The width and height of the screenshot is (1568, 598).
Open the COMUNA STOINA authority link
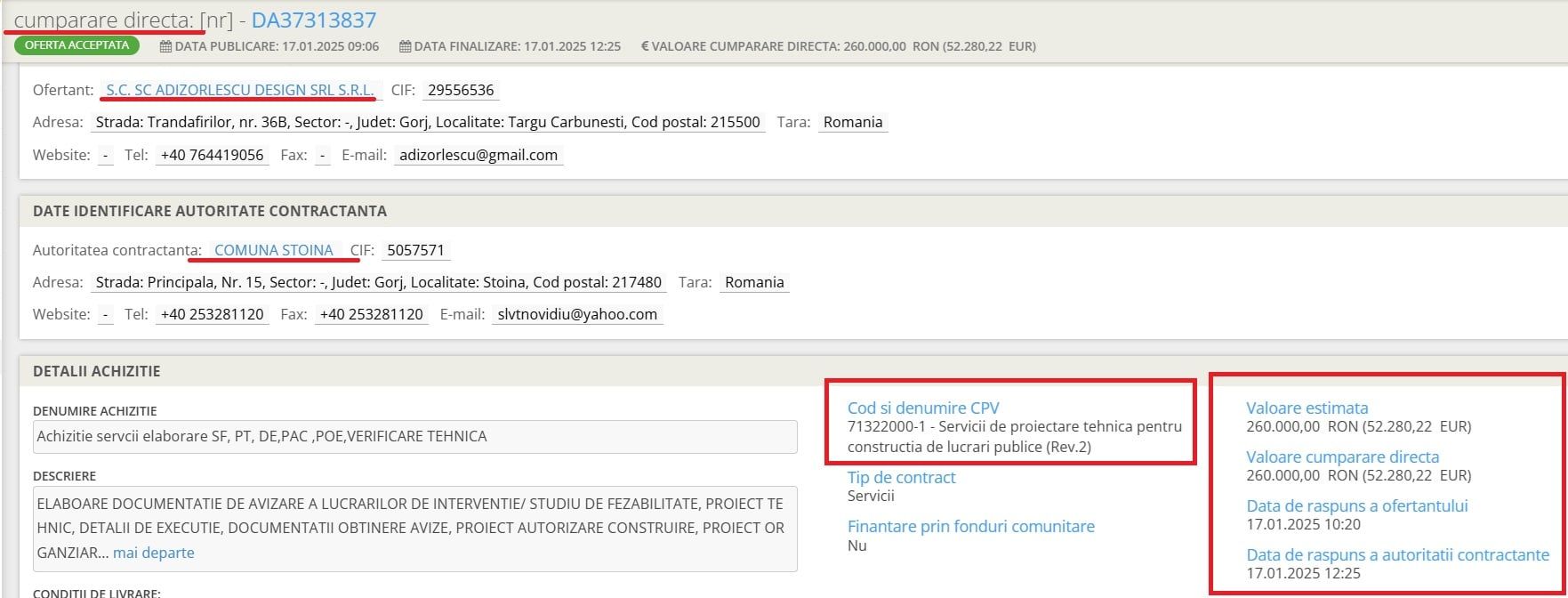[274, 250]
